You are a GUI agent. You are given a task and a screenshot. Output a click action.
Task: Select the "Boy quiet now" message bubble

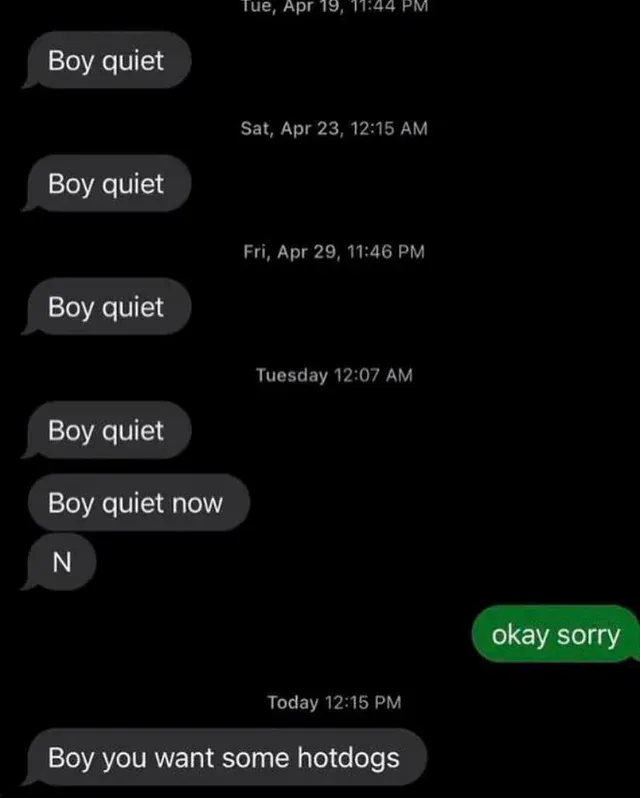[x=138, y=502]
